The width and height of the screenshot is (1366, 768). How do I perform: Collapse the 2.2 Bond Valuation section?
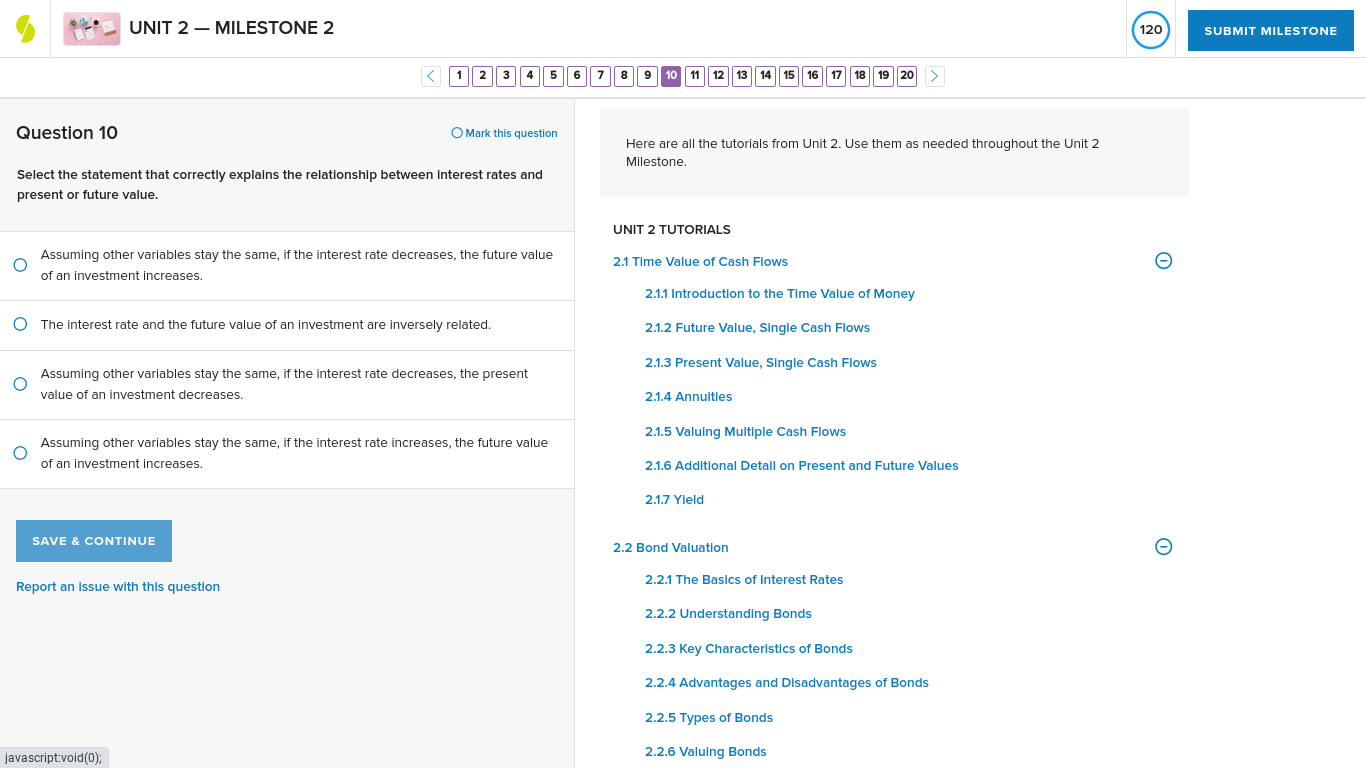coord(1163,547)
